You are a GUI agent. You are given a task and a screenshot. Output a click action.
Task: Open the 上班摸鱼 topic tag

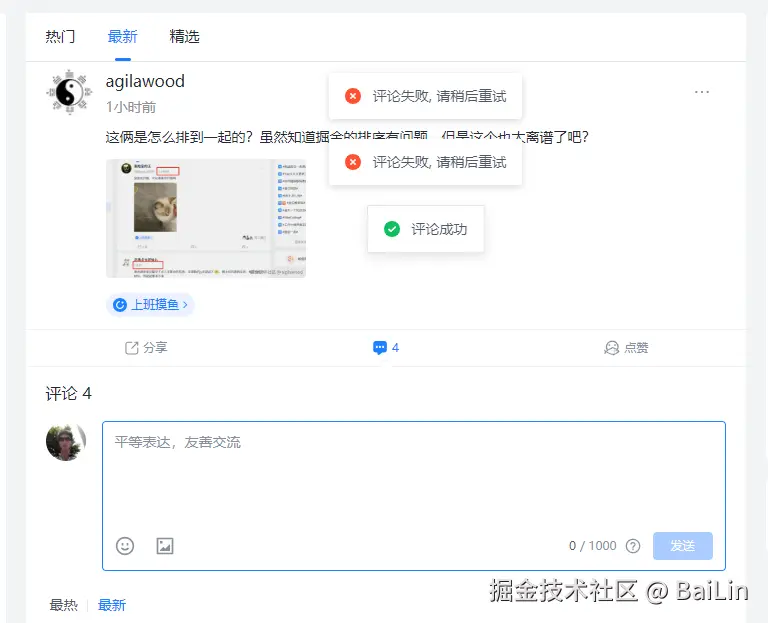coord(150,304)
